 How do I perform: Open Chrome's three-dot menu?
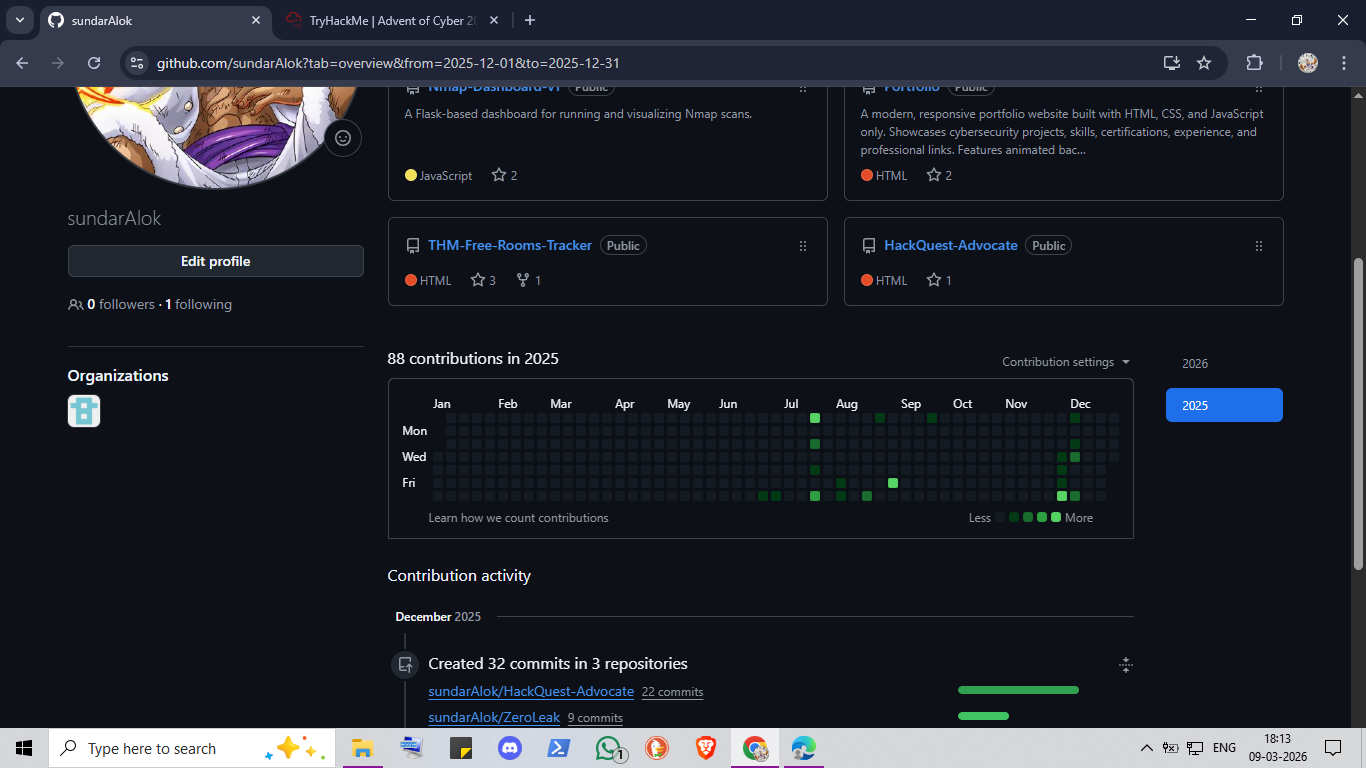click(1341, 63)
